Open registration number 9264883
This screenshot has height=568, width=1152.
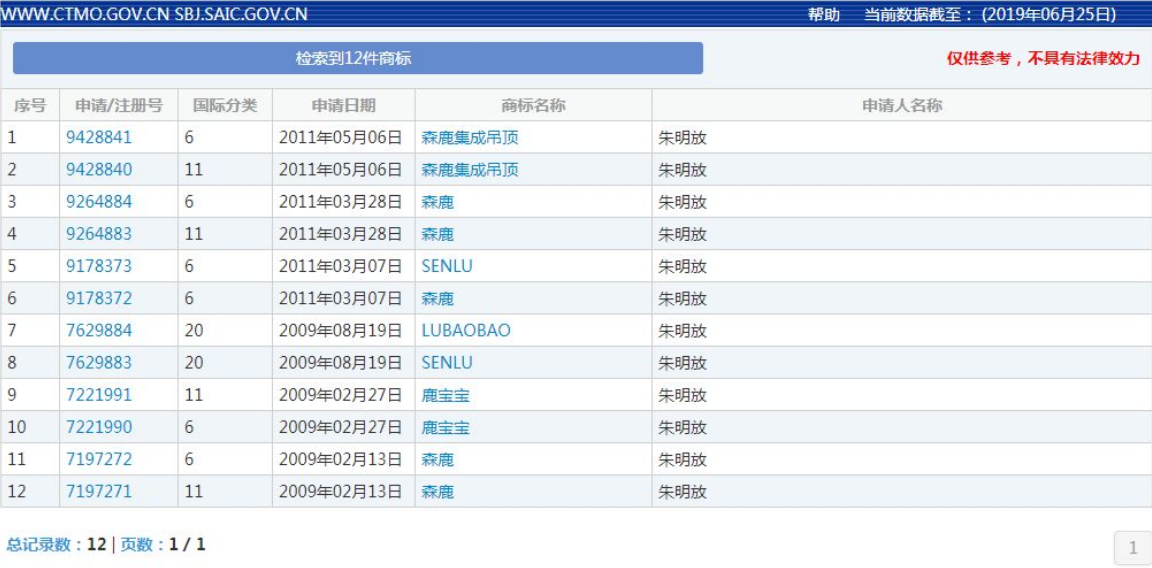(99, 234)
